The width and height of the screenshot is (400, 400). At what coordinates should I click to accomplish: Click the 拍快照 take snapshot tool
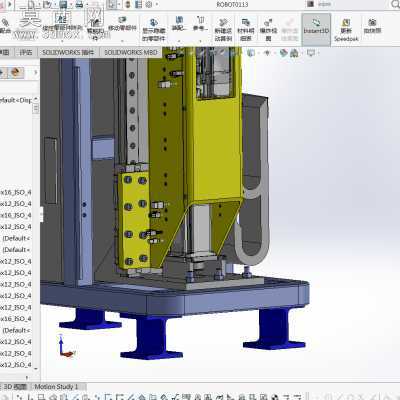(x=372, y=26)
